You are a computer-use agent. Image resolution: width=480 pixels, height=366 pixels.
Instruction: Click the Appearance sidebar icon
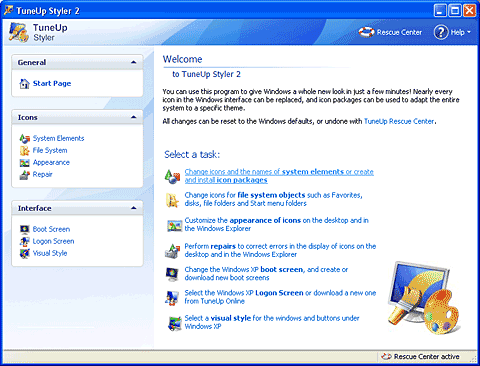24,163
